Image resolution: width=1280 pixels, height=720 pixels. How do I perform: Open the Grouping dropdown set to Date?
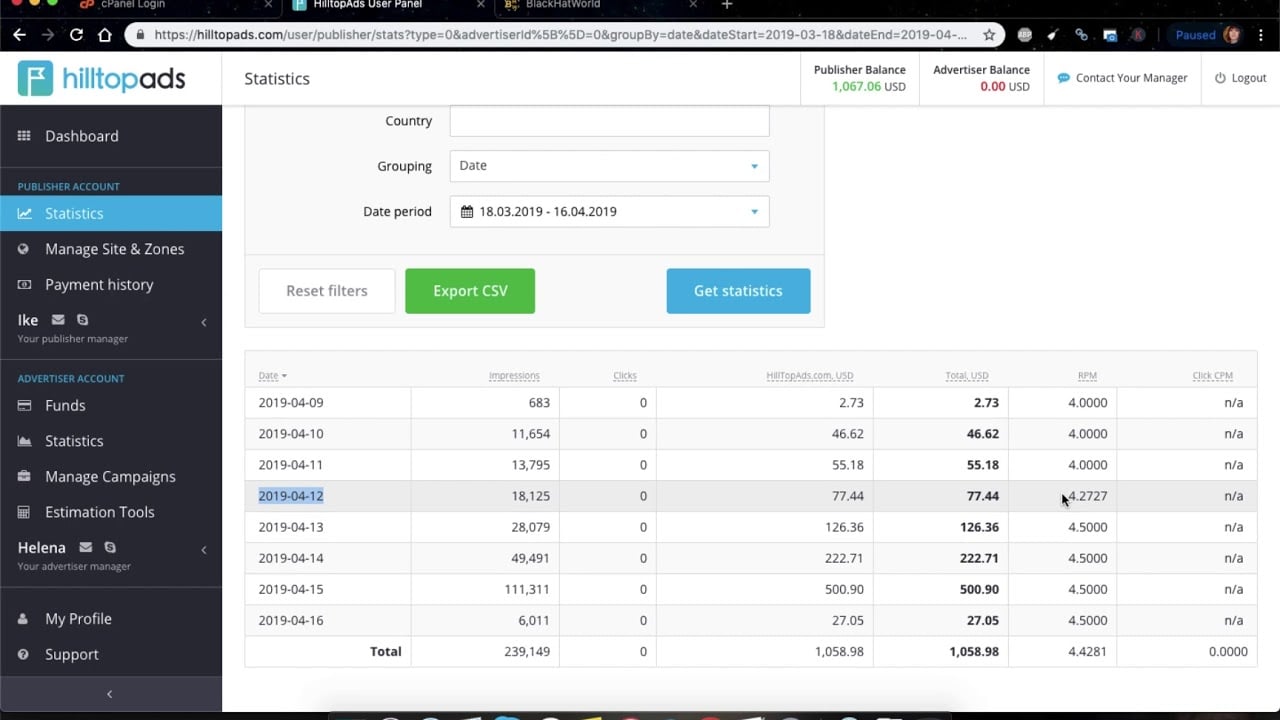[x=609, y=166]
